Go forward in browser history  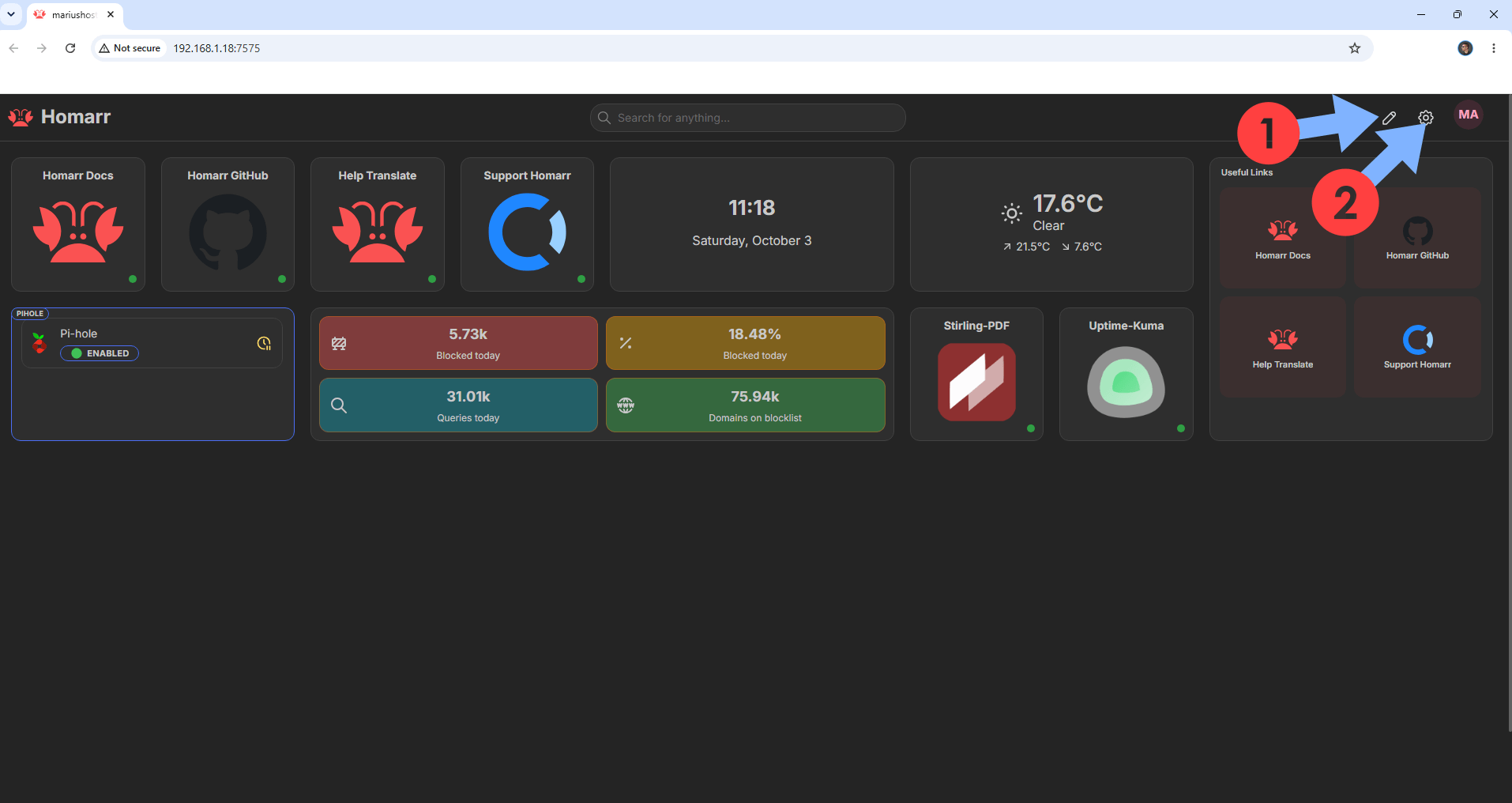tap(41, 48)
